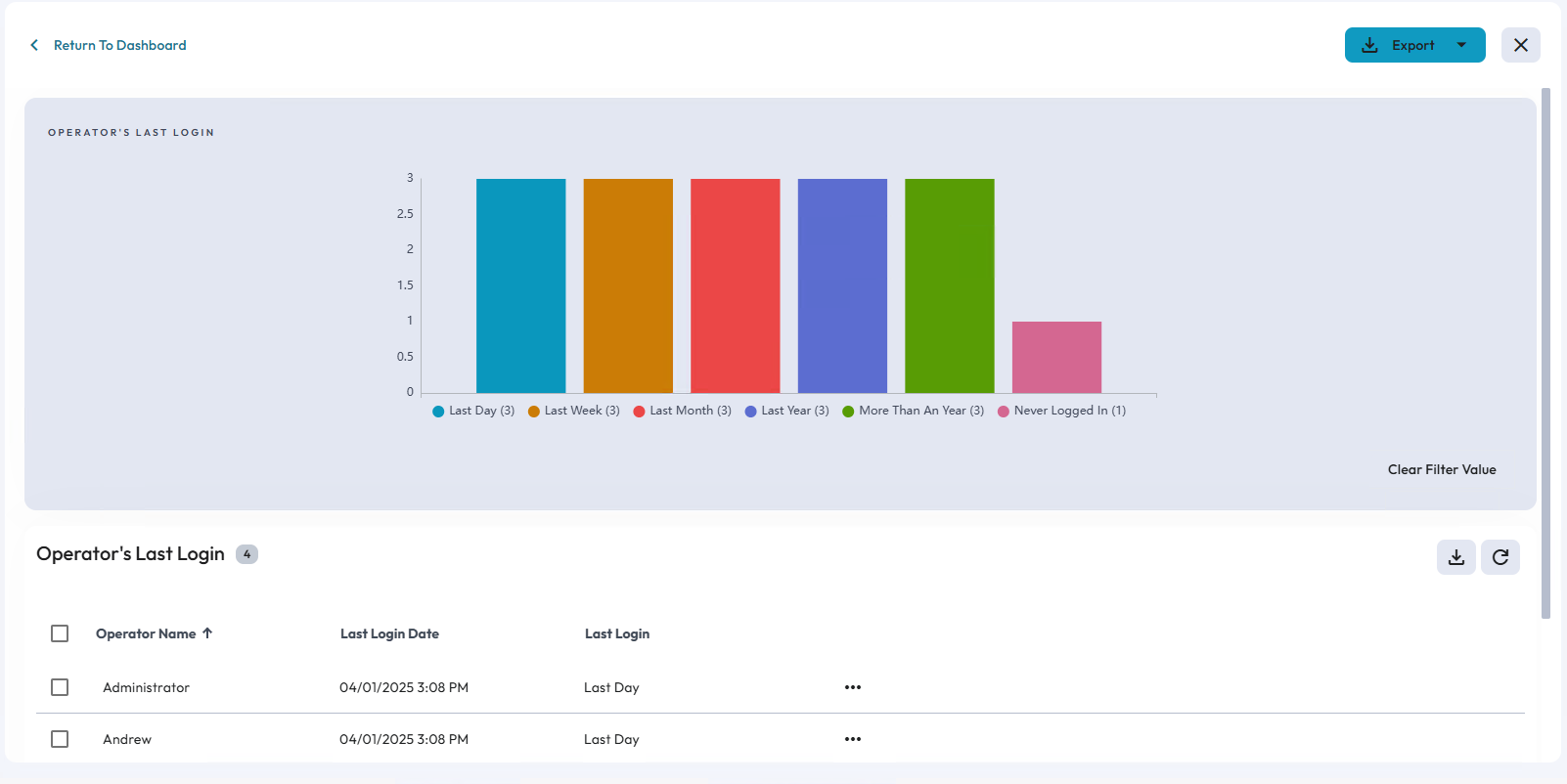Image resolution: width=1567 pixels, height=784 pixels.
Task: Click the table download icon
Action: pos(1455,557)
